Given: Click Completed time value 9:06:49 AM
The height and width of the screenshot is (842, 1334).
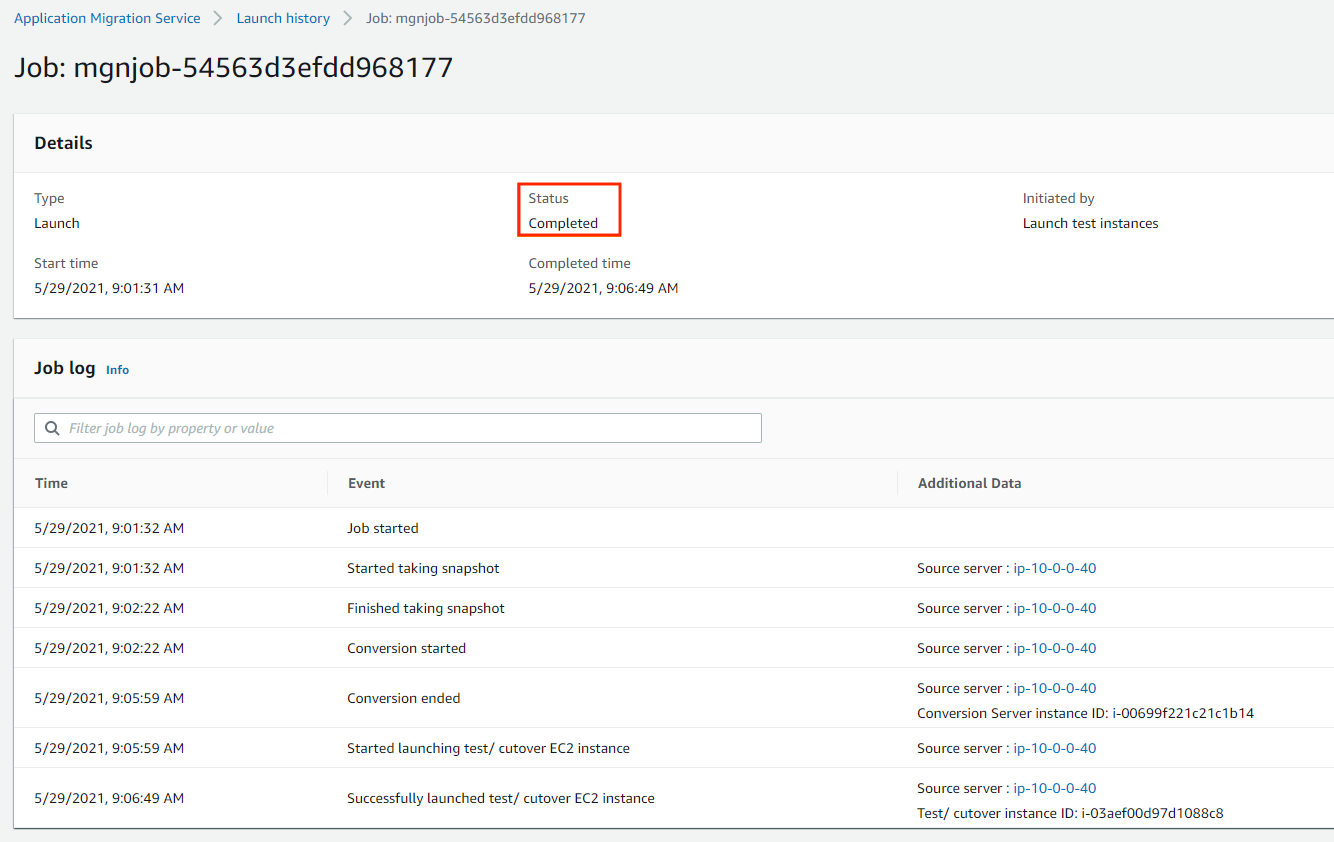Looking at the screenshot, I should pos(603,288).
